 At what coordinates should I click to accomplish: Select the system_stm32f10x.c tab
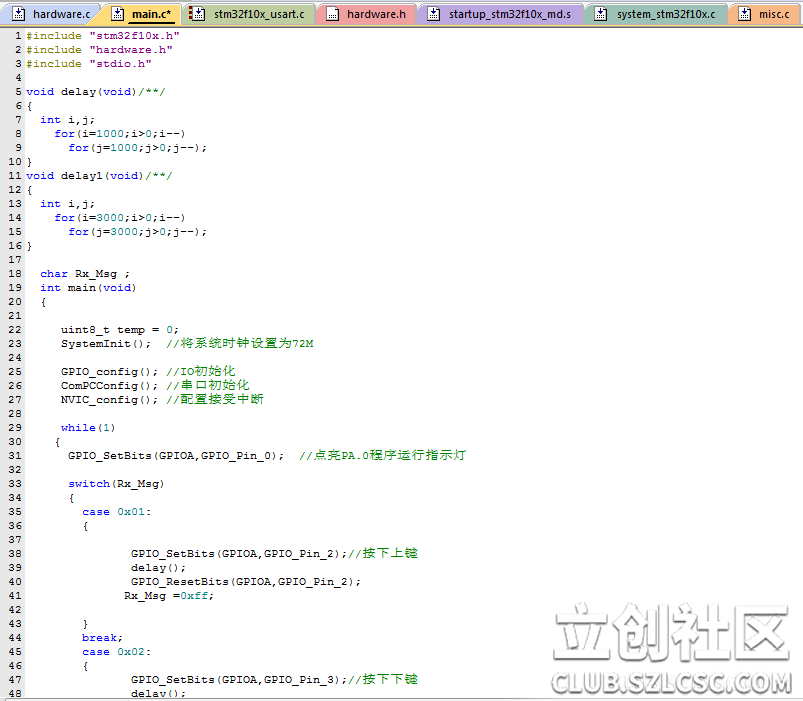(665, 14)
